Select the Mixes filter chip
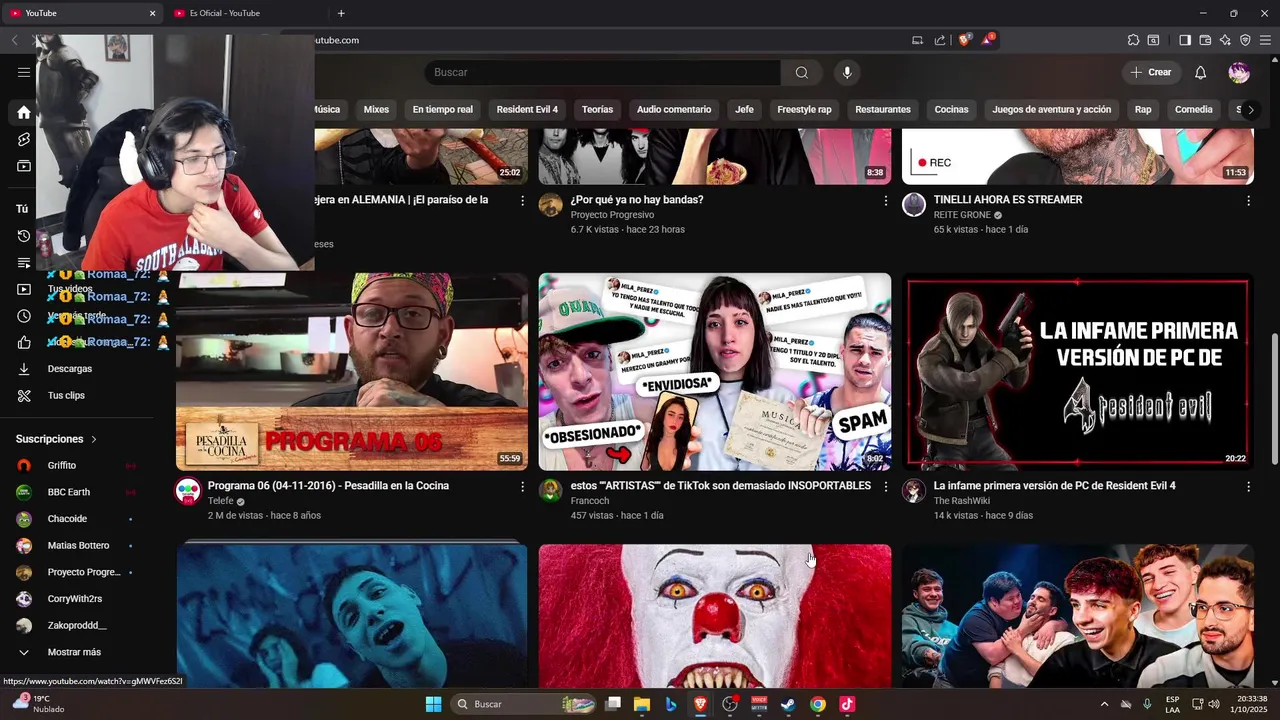The image size is (1280, 720). tap(376, 110)
